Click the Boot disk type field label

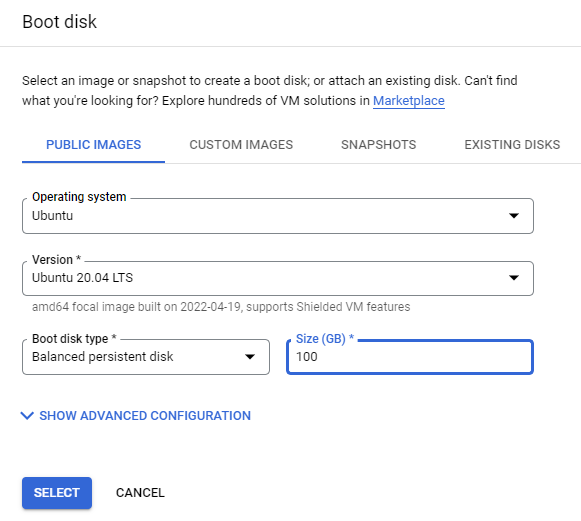pyautogui.click(x=74, y=338)
